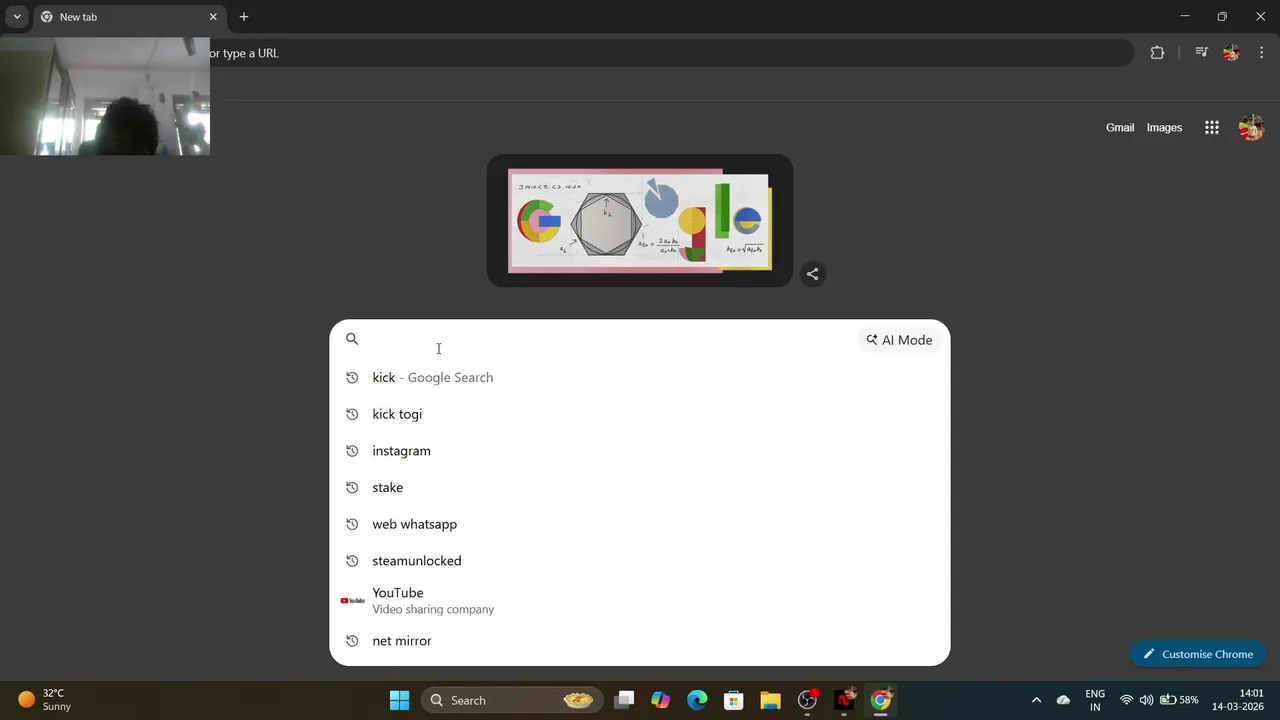Open Customise Chrome button

point(1198,654)
